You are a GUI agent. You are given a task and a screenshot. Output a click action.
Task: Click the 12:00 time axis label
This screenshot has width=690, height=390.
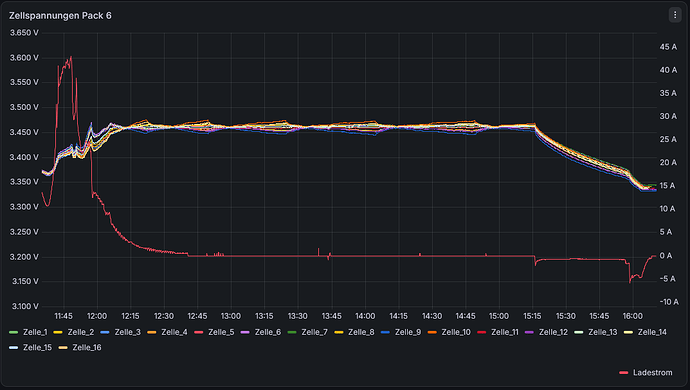(x=97, y=316)
